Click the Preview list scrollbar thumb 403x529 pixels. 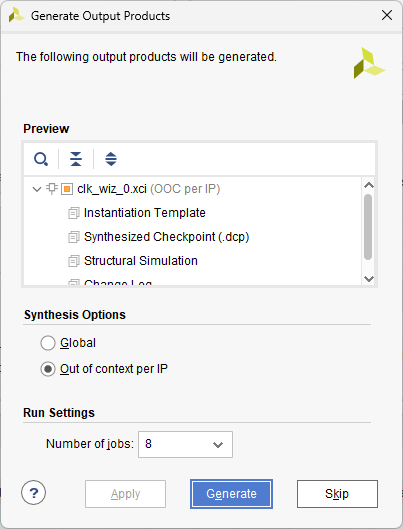coord(368,227)
